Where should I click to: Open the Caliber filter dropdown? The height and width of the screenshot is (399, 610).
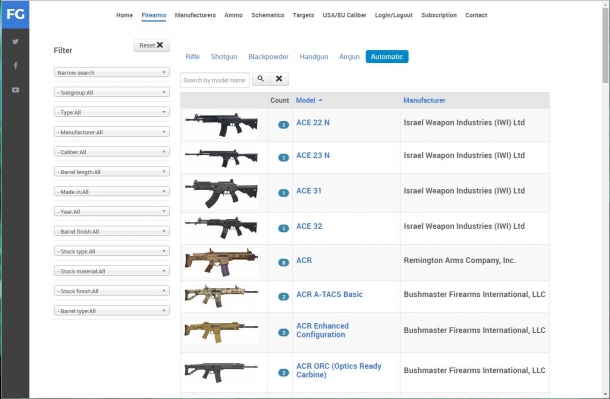click(x=112, y=152)
